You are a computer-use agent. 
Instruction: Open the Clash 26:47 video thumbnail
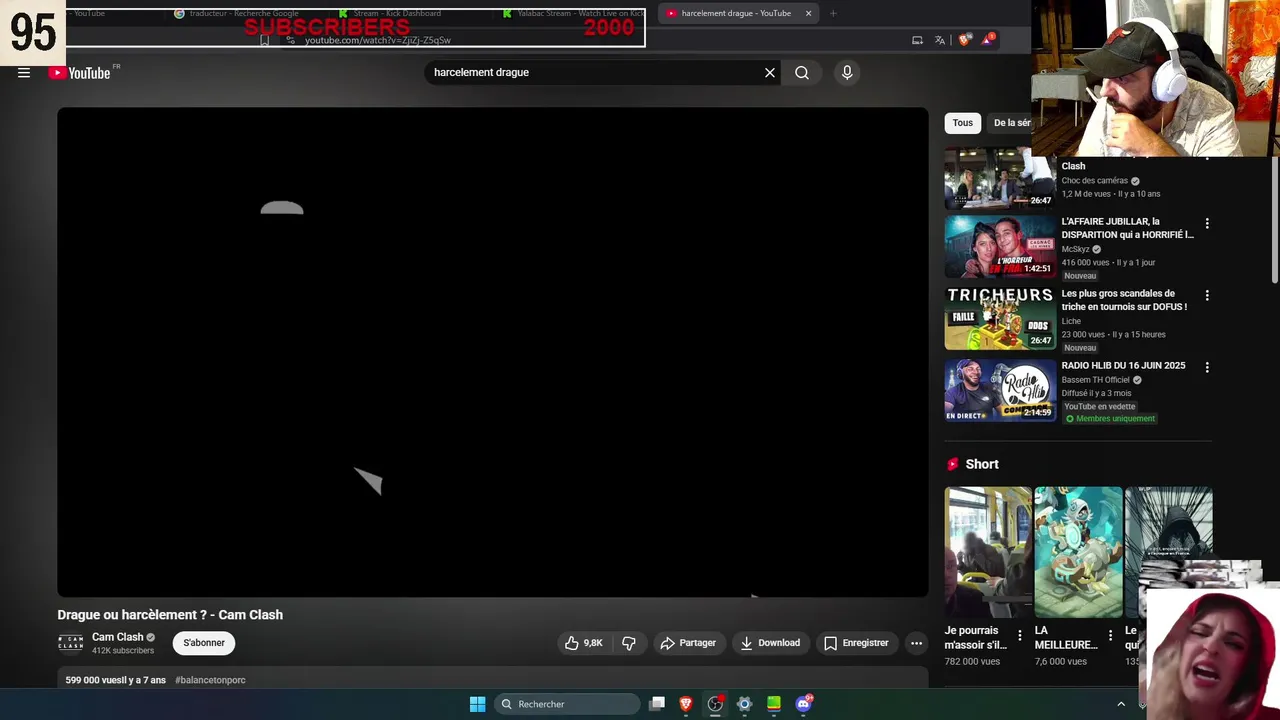pyautogui.click(x=1000, y=177)
